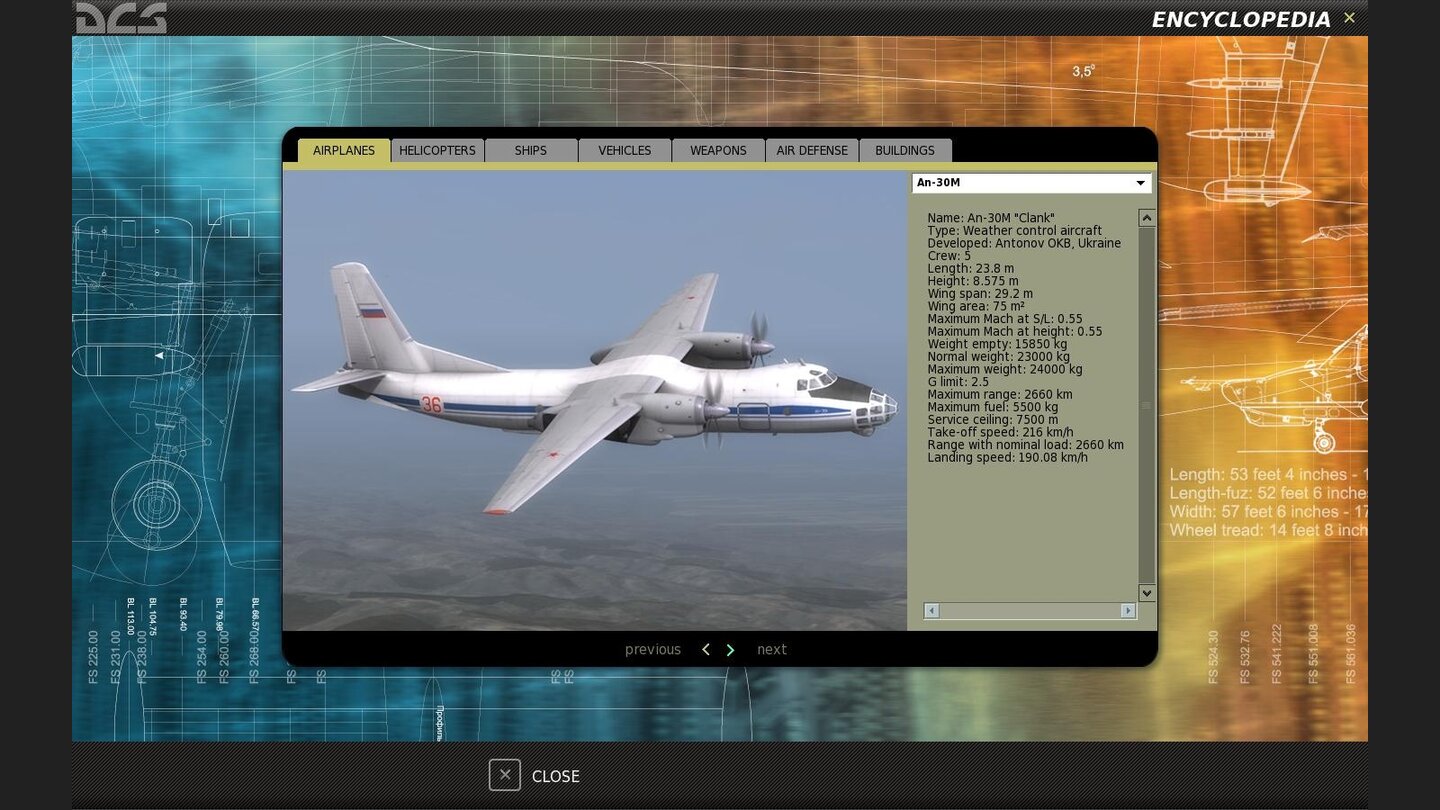
Task: Click the 'Crew: 5' line
Action: [x=949, y=256]
